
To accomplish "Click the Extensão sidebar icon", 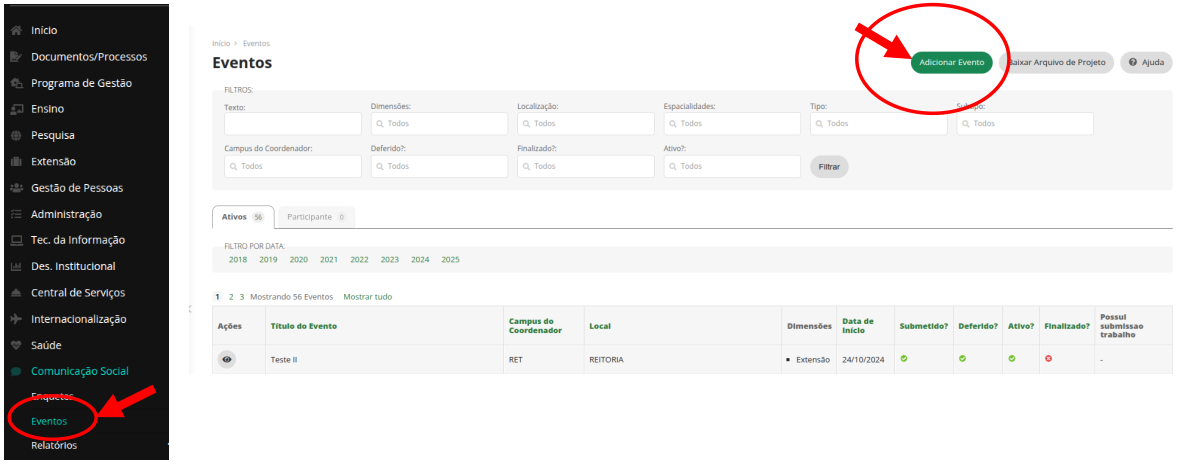I will 16,162.
